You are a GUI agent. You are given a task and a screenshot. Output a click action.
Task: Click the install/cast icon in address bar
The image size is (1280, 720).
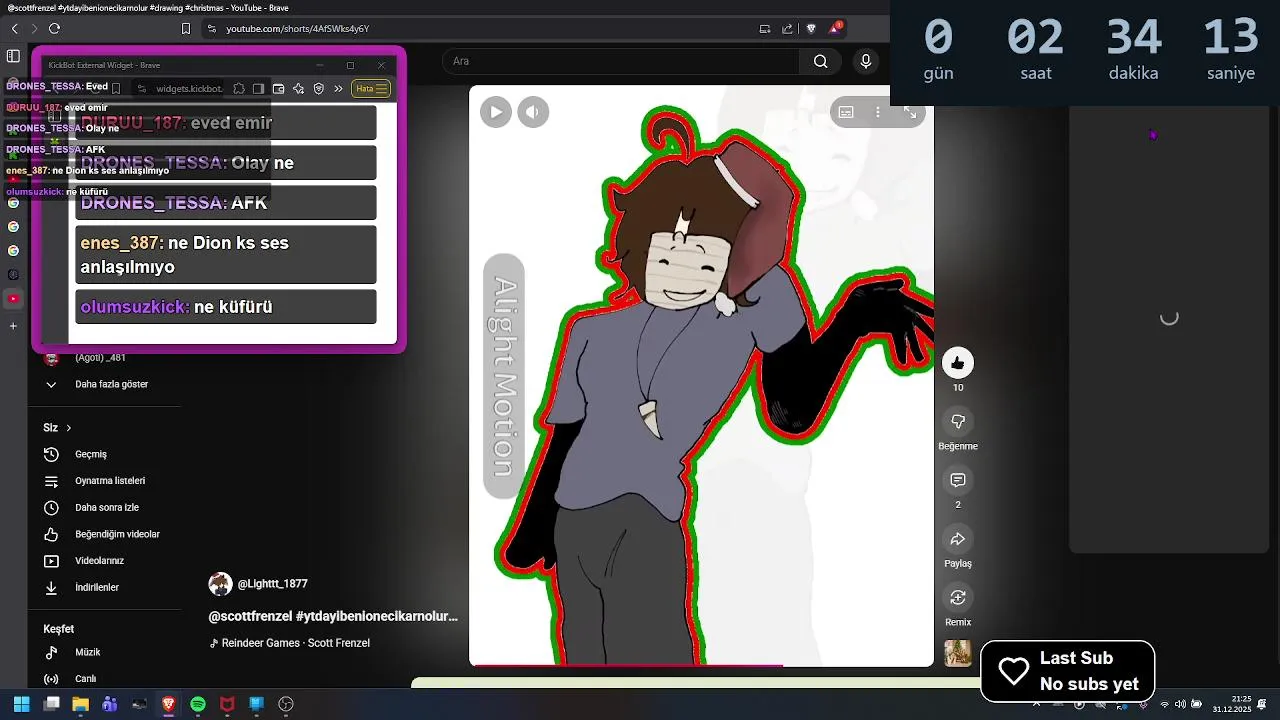765,29
